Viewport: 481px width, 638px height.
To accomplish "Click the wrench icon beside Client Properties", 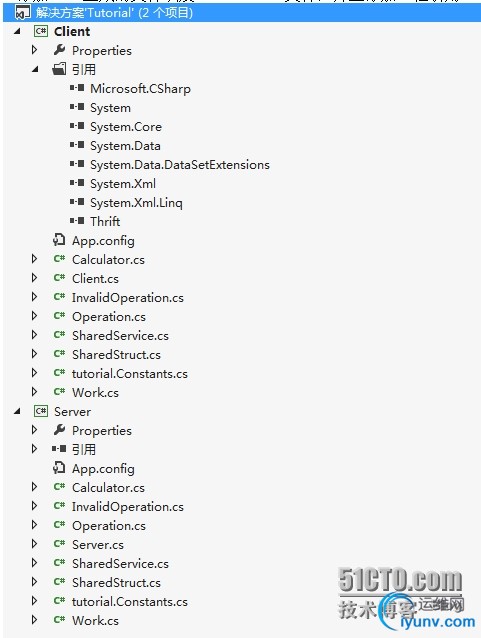I will coord(59,50).
